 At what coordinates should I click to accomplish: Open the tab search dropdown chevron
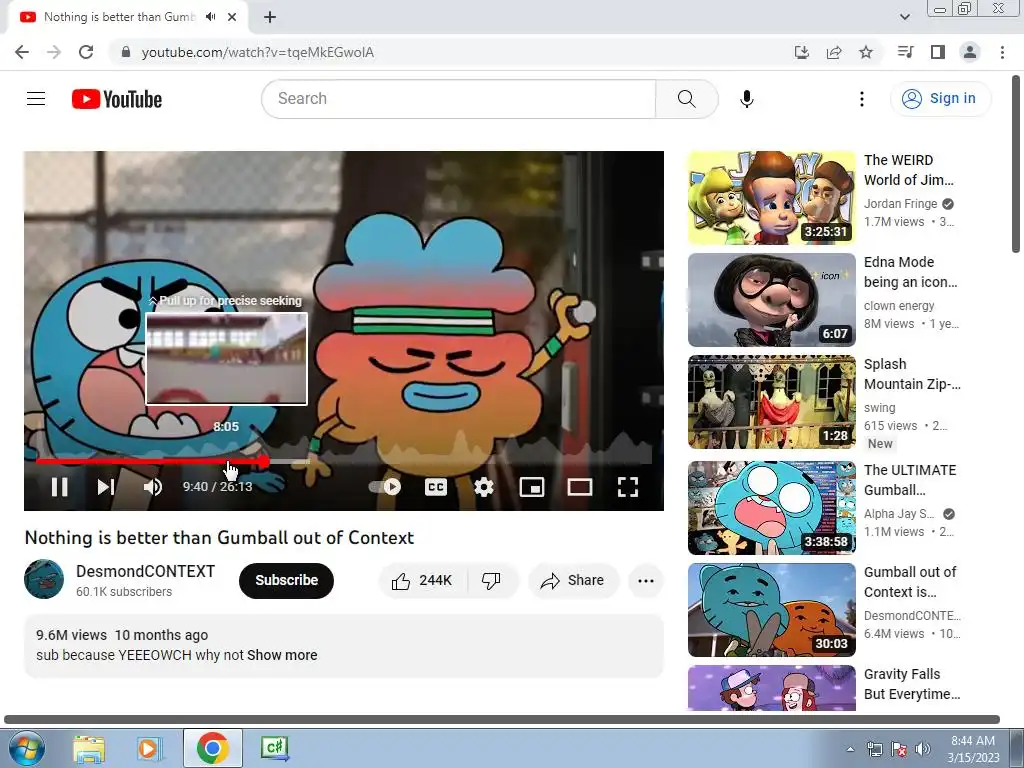904,17
